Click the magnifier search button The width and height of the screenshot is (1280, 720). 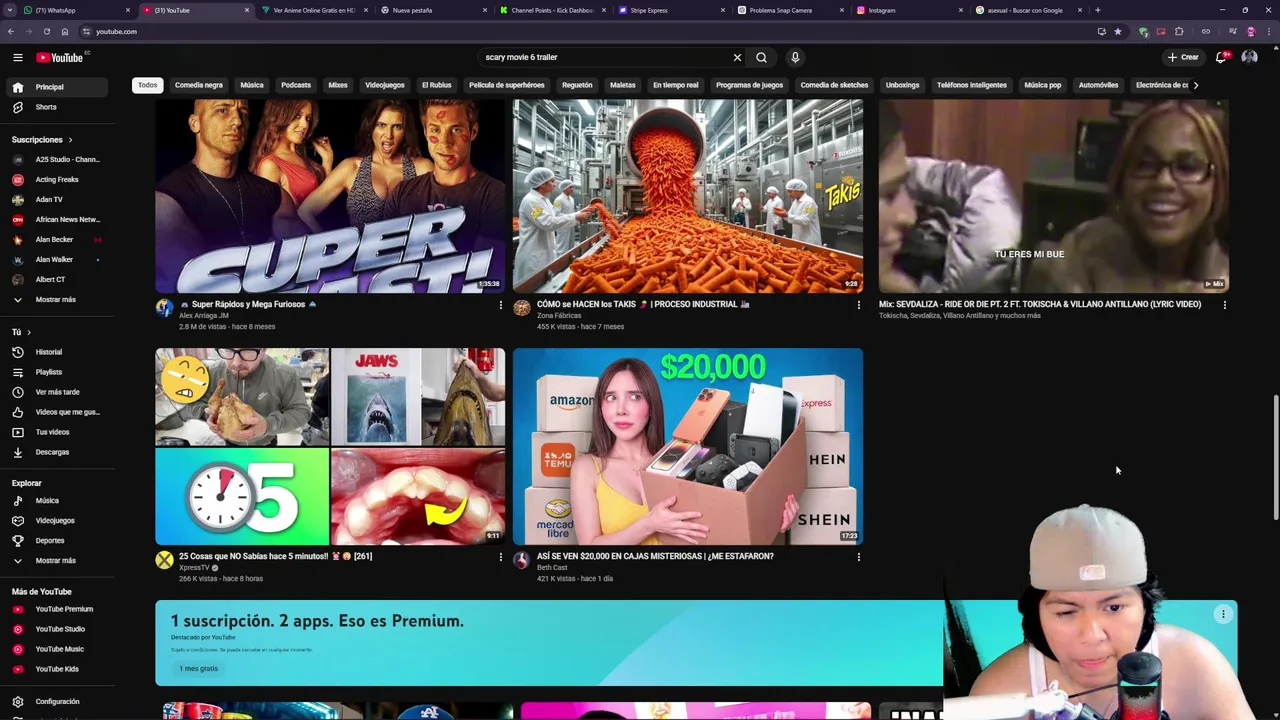(x=761, y=57)
